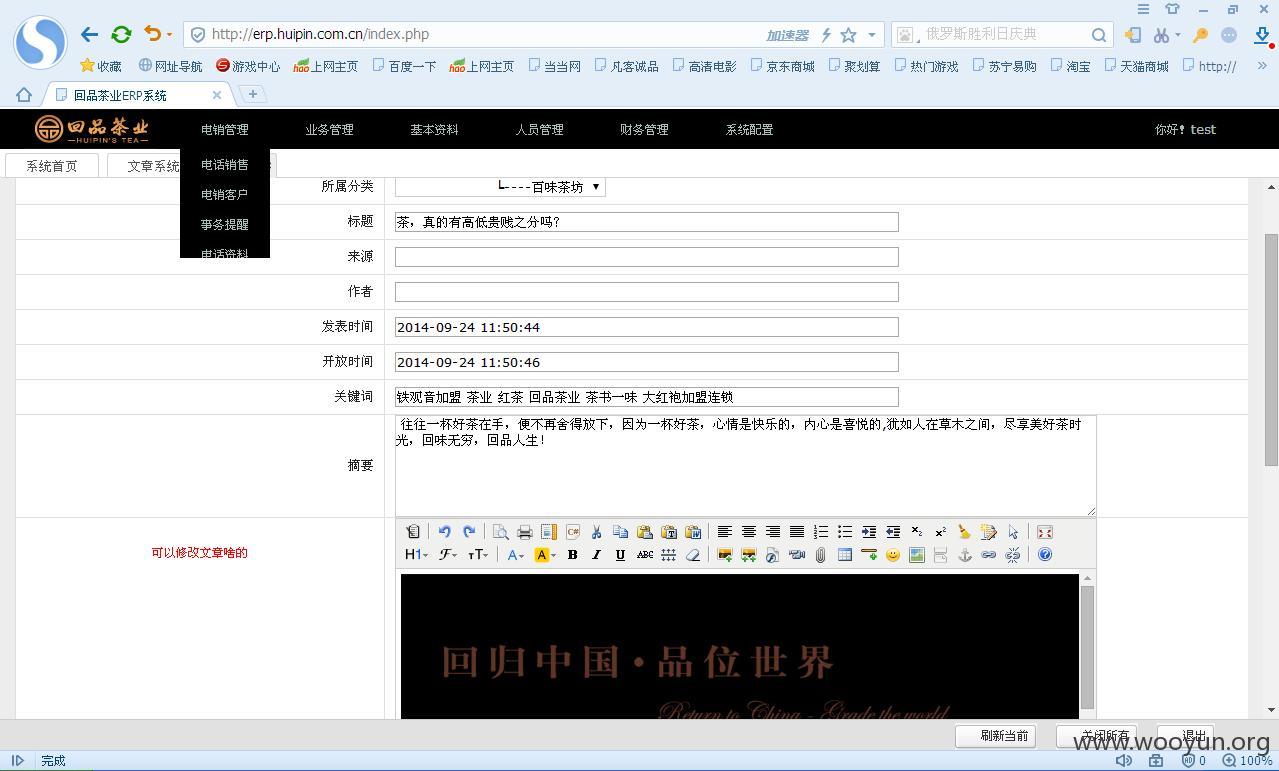This screenshot has width=1279, height=771.
Task: Open the 百度一下 bookmark
Action: click(x=403, y=66)
